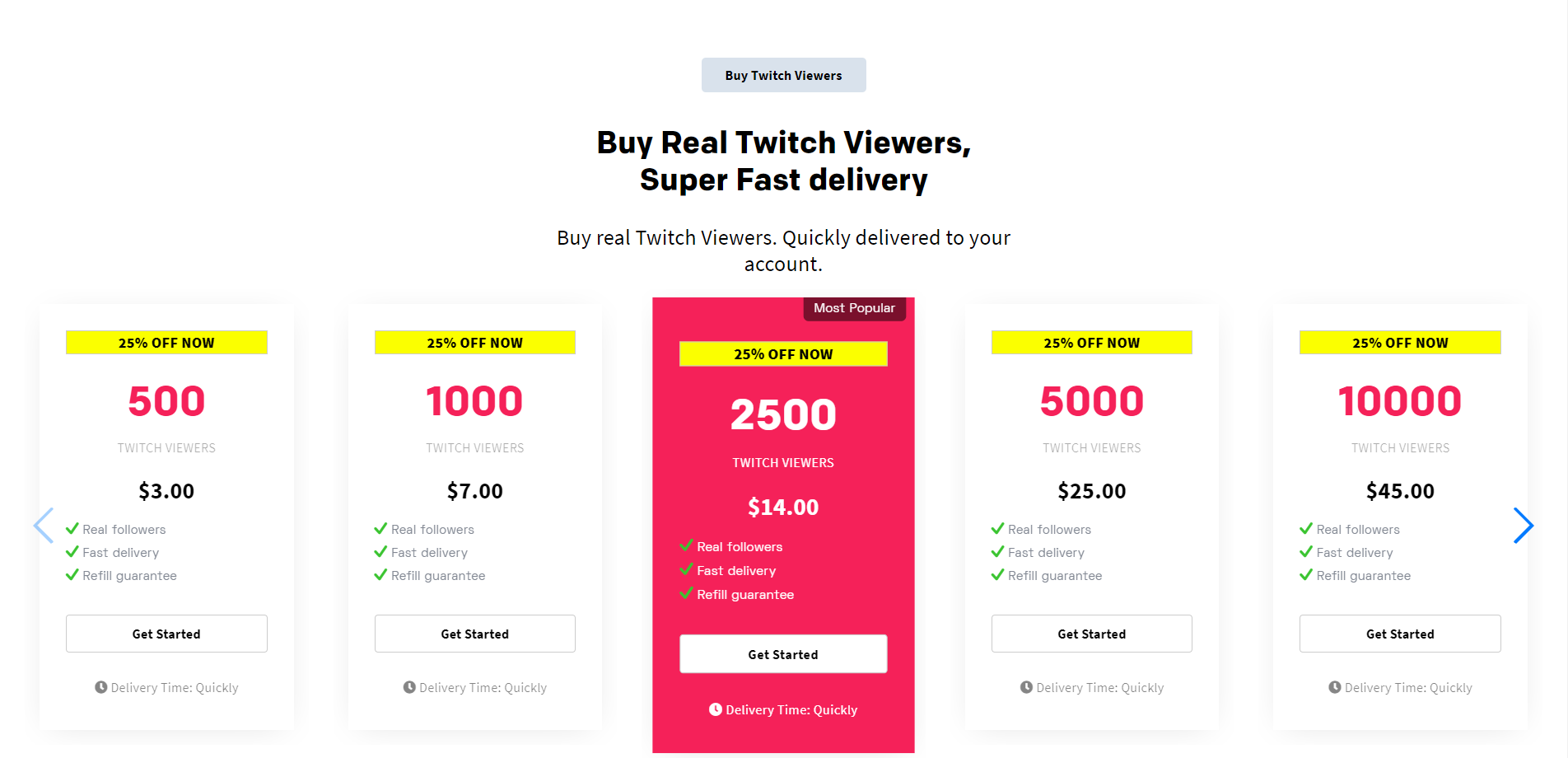Image resolution: width=1568 pixels, height=758 pixels.
Task: Select the $25.00 price on 5000 card
Action: tap(1091, 491)
